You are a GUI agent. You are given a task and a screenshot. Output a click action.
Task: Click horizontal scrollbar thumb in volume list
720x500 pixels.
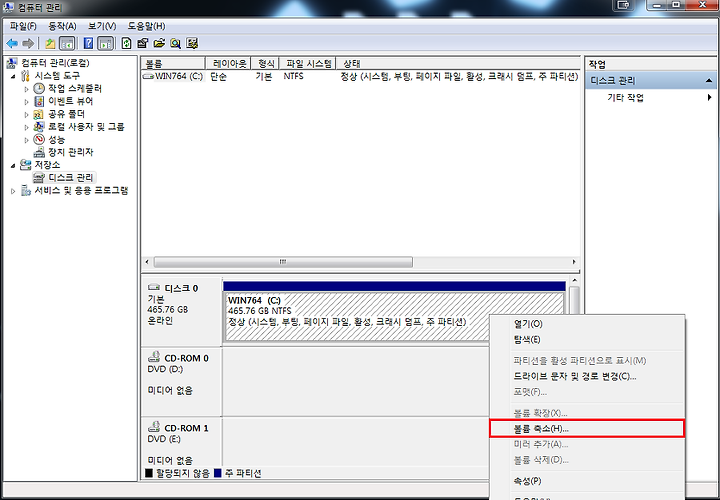coord(283,262)
